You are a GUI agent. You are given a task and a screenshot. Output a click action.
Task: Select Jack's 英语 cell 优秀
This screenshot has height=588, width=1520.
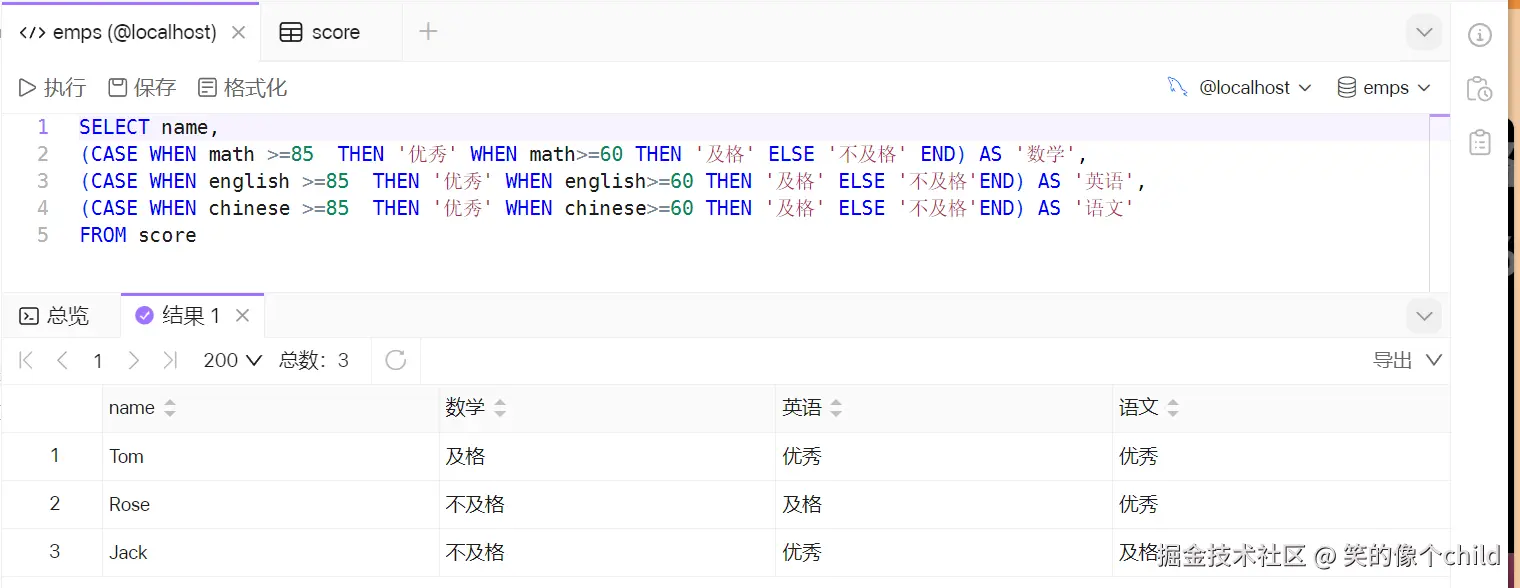coord(944,552)
